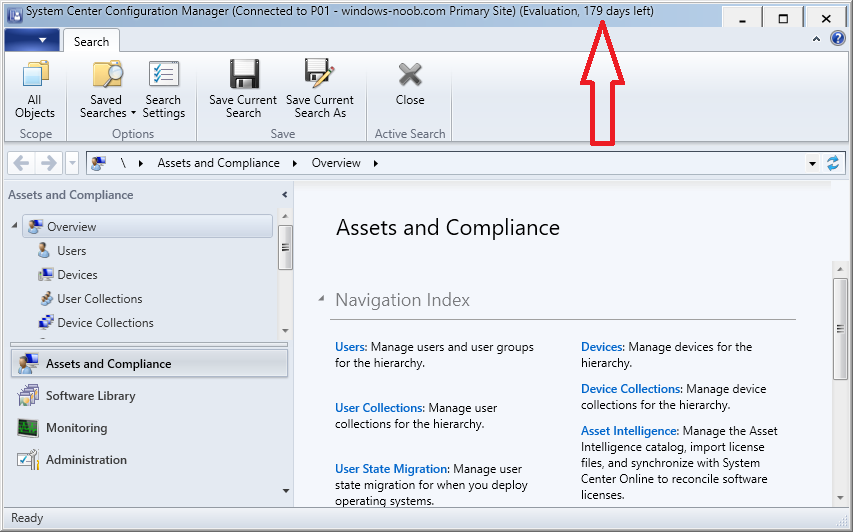Open Saved Searches in the ribbon

[107, 90]
